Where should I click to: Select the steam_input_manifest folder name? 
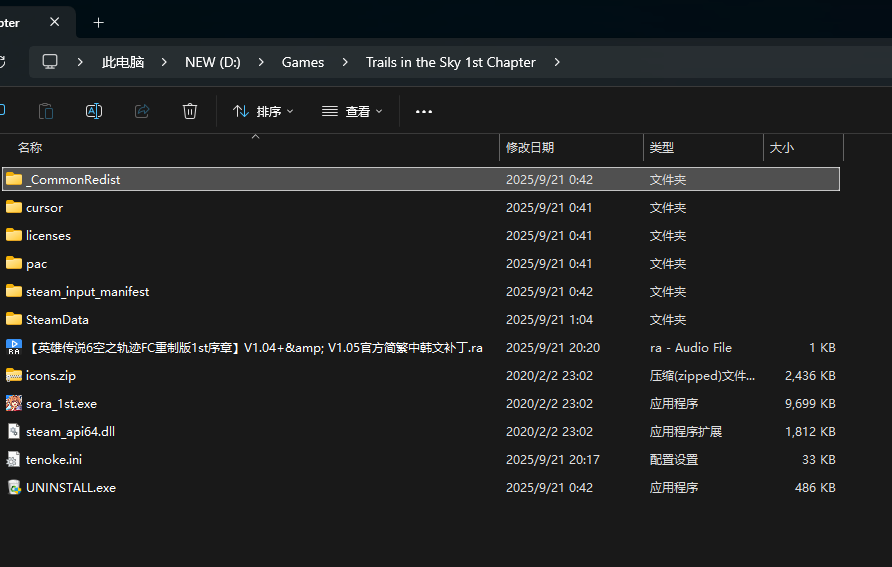88,292
